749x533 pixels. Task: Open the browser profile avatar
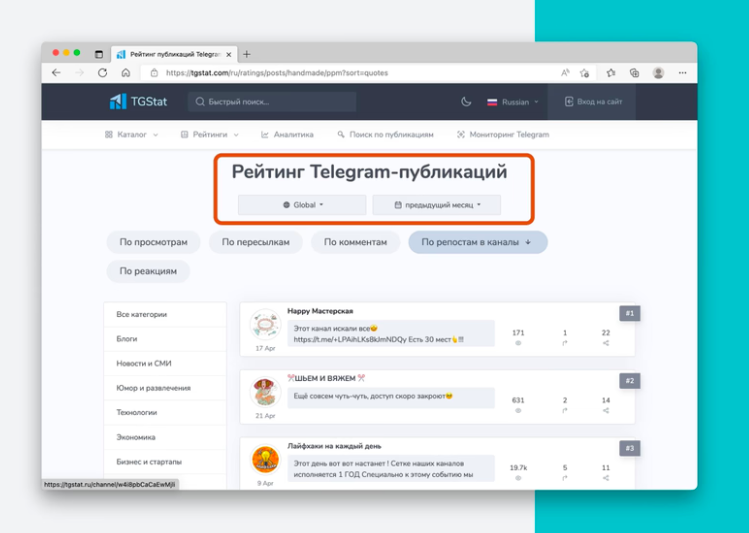coord(658,73)
